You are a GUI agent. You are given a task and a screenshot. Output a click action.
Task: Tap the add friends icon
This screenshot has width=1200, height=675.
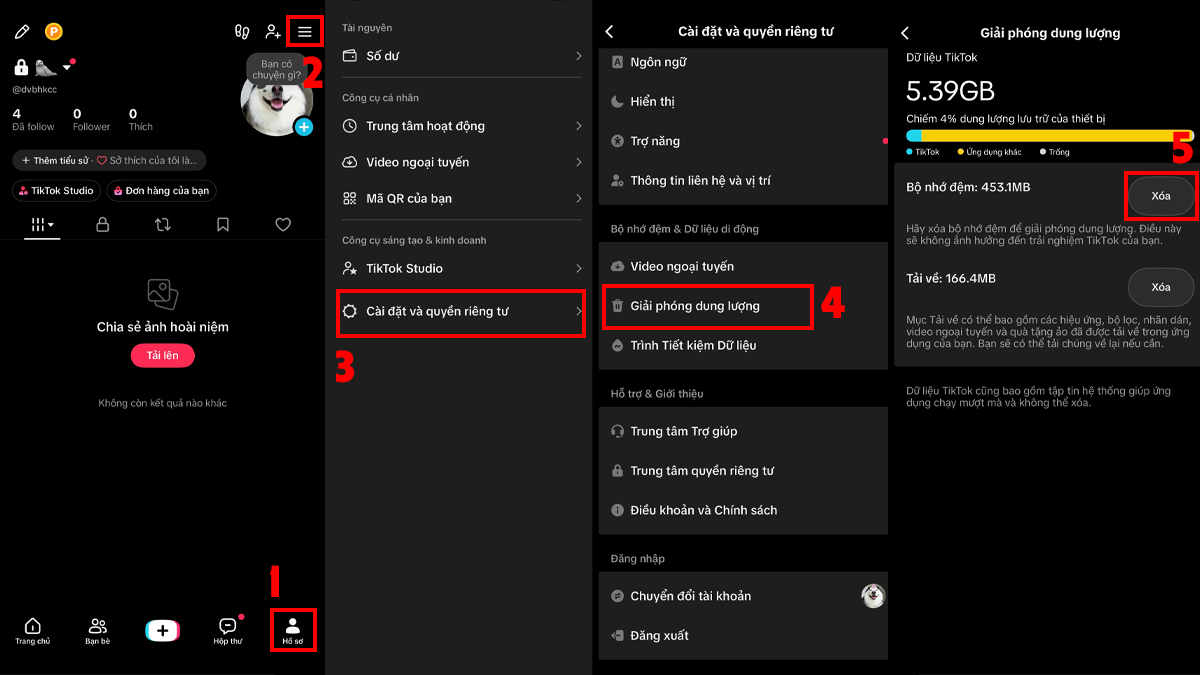pos(273,32)
